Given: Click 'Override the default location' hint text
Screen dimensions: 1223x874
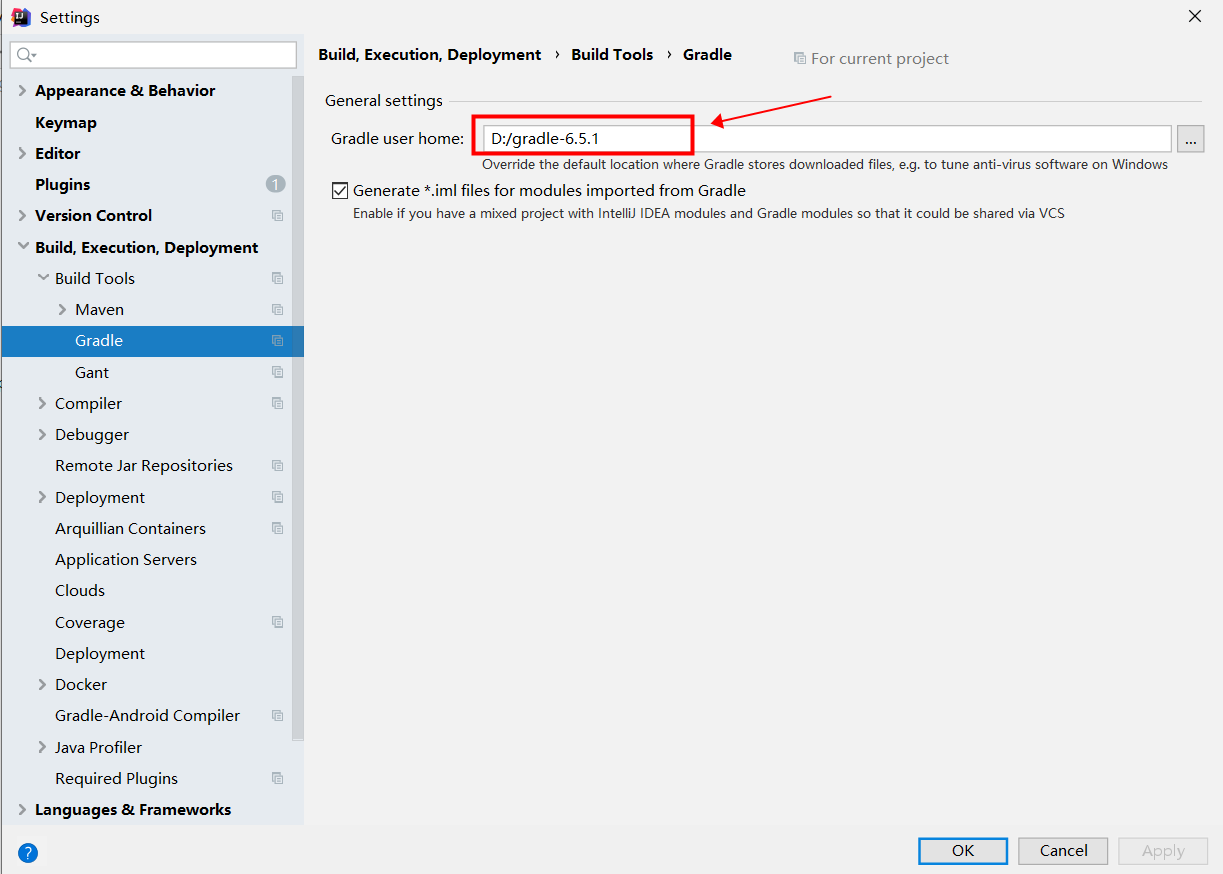Looking at the screenshot, I should click(825, 165).
